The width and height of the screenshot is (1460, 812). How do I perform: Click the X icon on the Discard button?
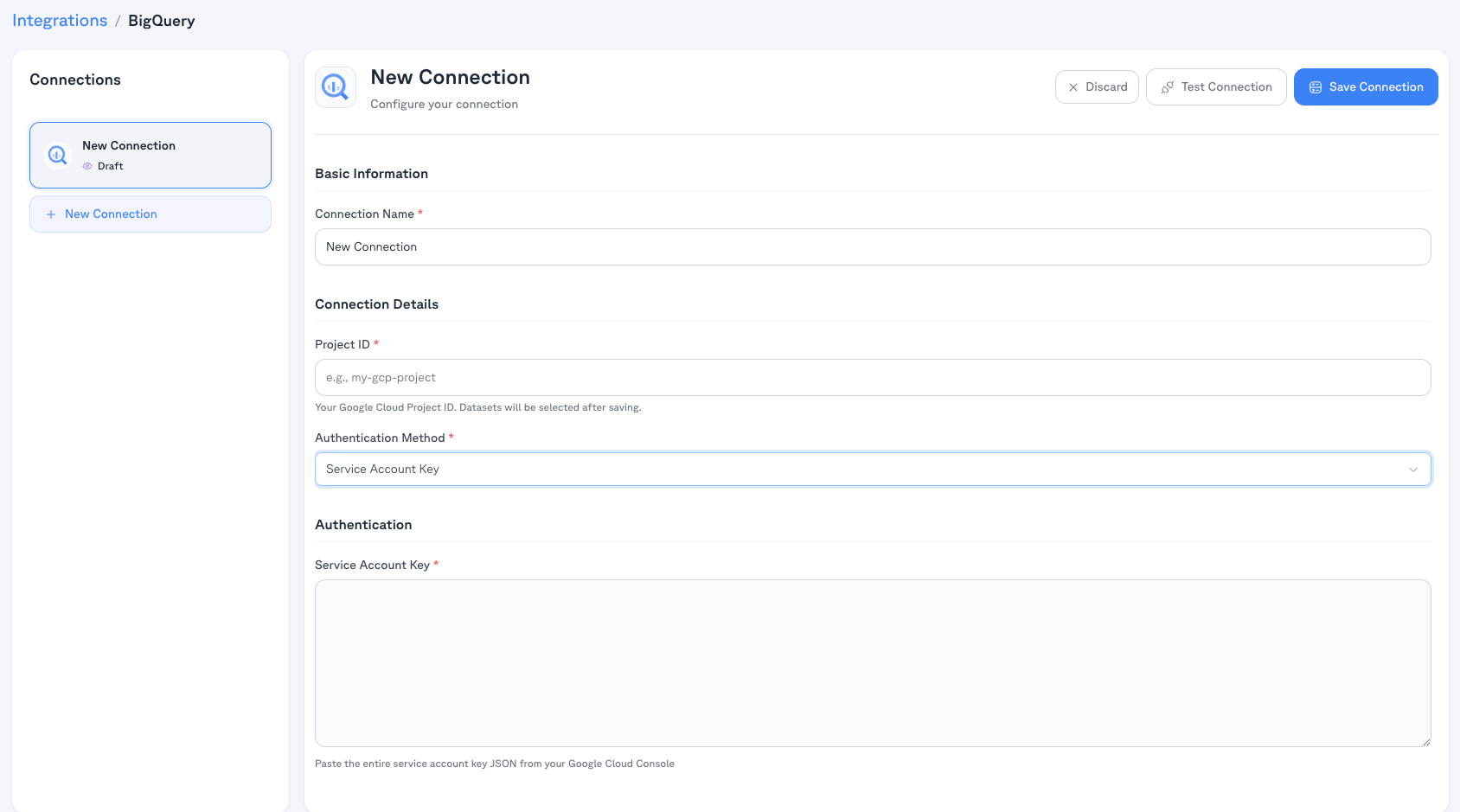coord(1073,87)
